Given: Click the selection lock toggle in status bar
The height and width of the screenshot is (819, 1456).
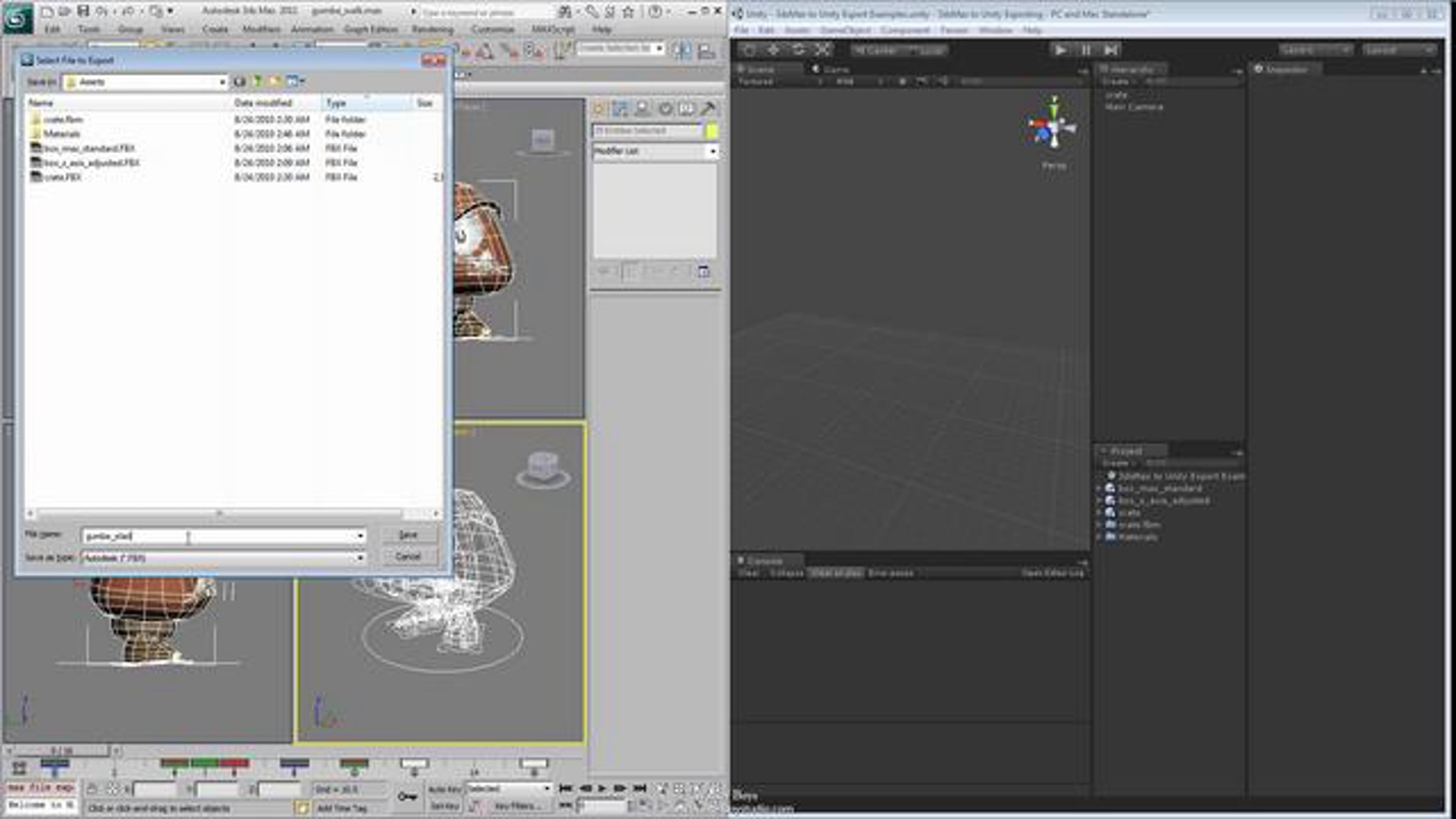Looking at the screenshot, I should click(x=92, y=789).
